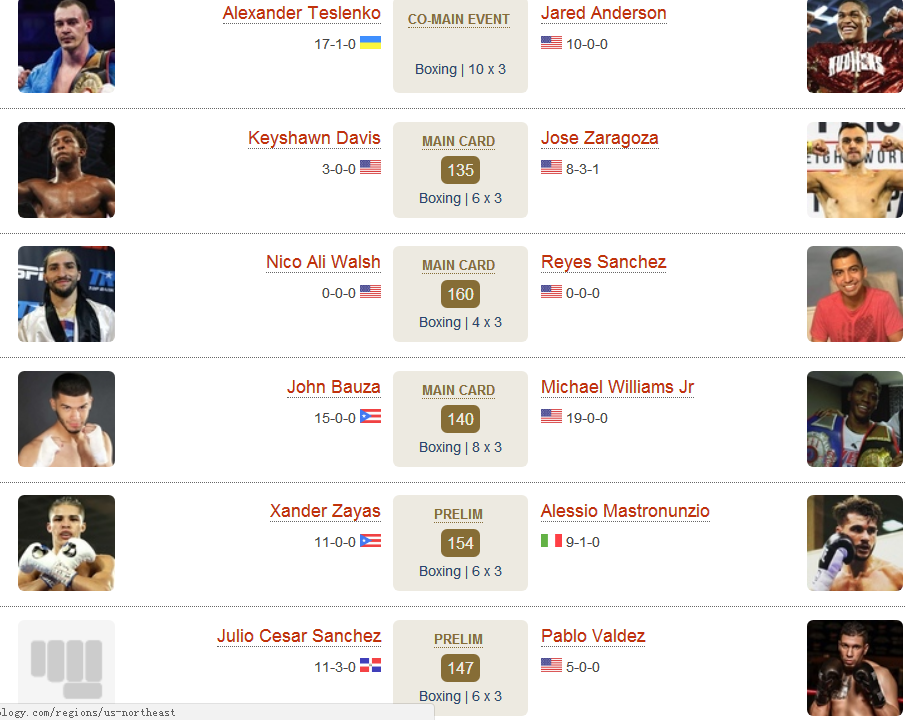Click Ukraine flag beside Alexander Teslenko's record
919x720 pixels.
(x=370, y=43)
